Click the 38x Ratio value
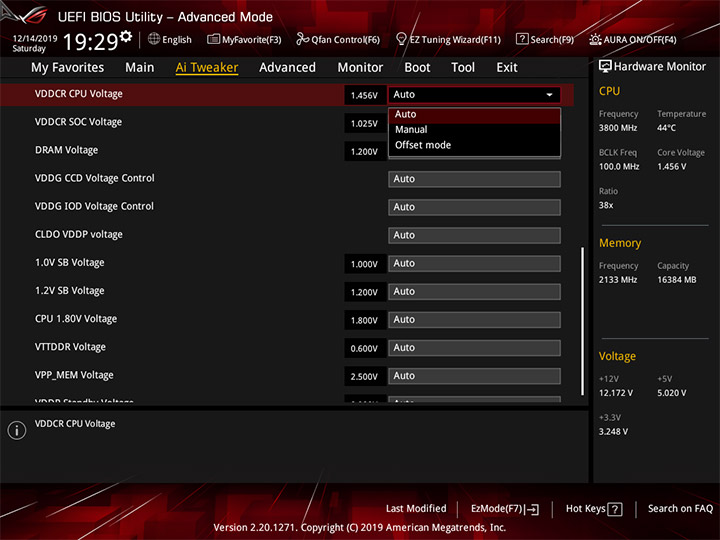The height and width of the screenshot is (540, 720). [606, 205]
